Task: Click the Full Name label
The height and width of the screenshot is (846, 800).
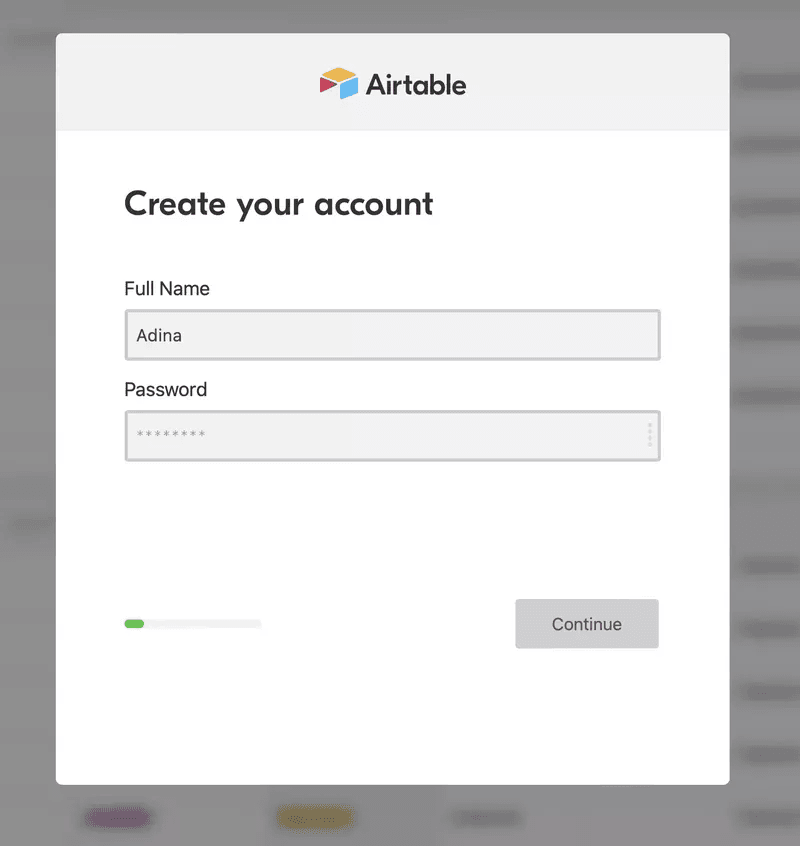Action: point(167,289)
